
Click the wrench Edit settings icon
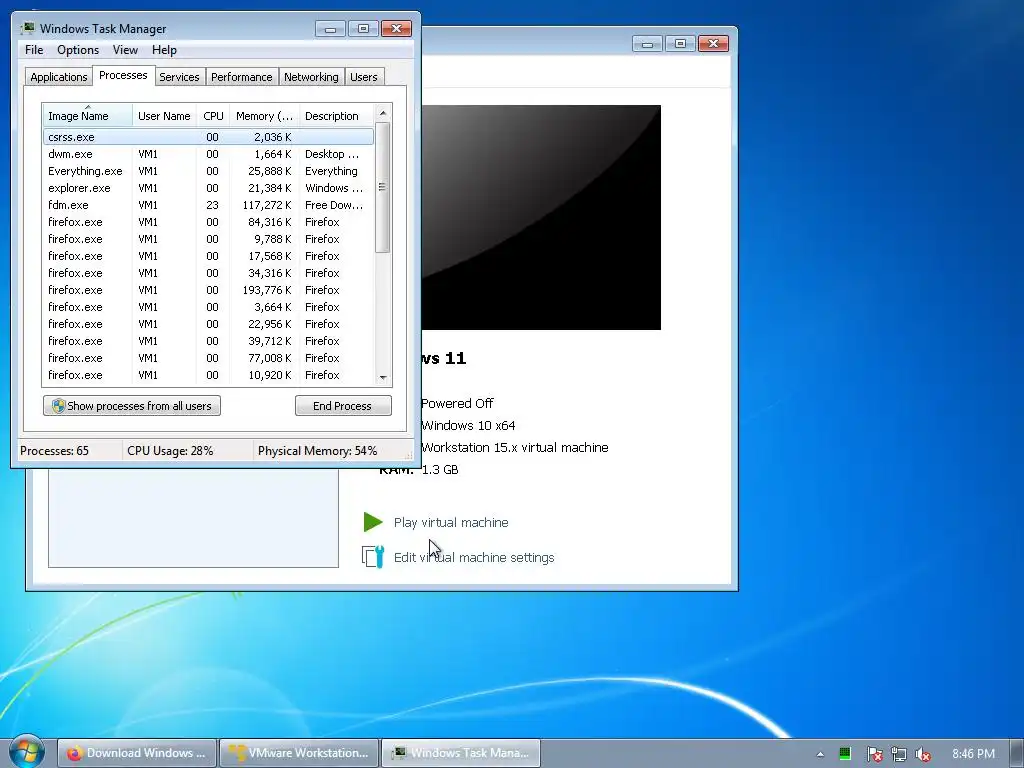click(x=373, y=556)
